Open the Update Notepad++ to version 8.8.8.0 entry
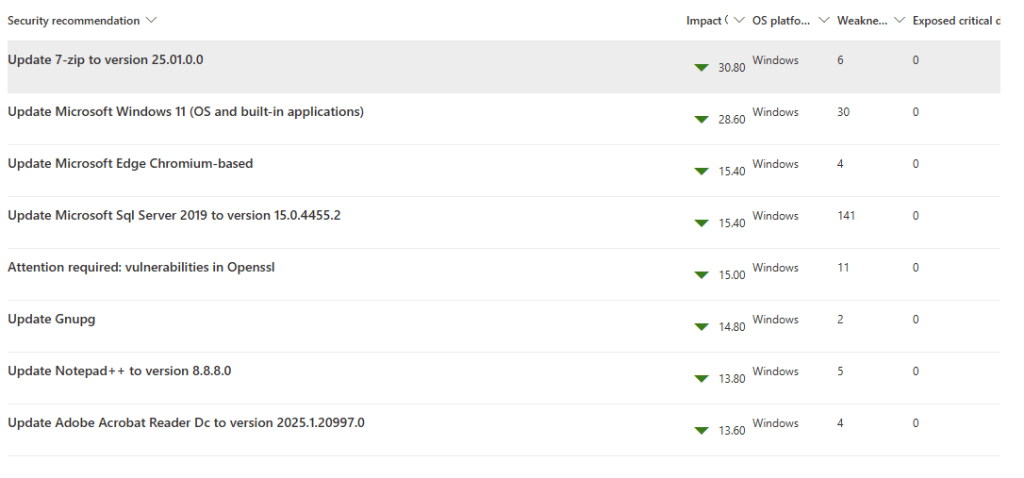The width and height of the screenshot is (1024, 478). (119, 371)
